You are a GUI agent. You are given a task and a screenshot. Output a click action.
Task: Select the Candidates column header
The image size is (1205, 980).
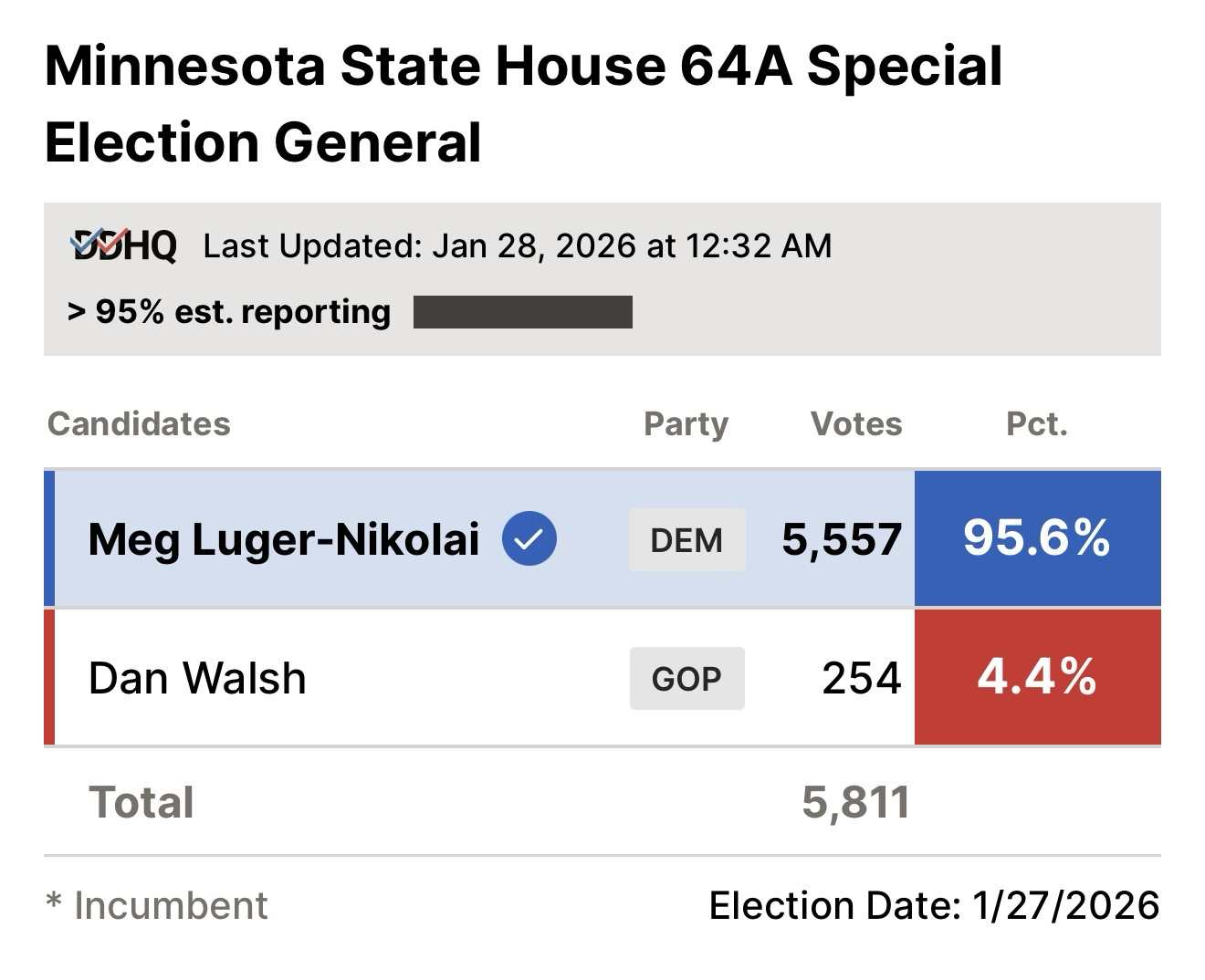[x=139, y=423]
